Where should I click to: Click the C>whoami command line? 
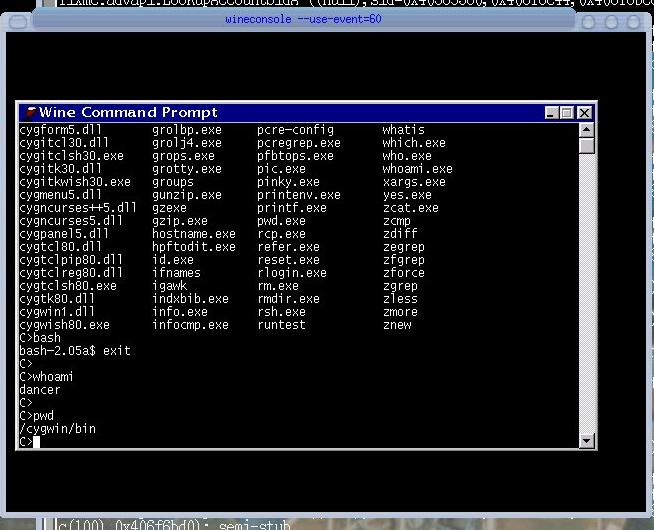[x=46, y=377]
